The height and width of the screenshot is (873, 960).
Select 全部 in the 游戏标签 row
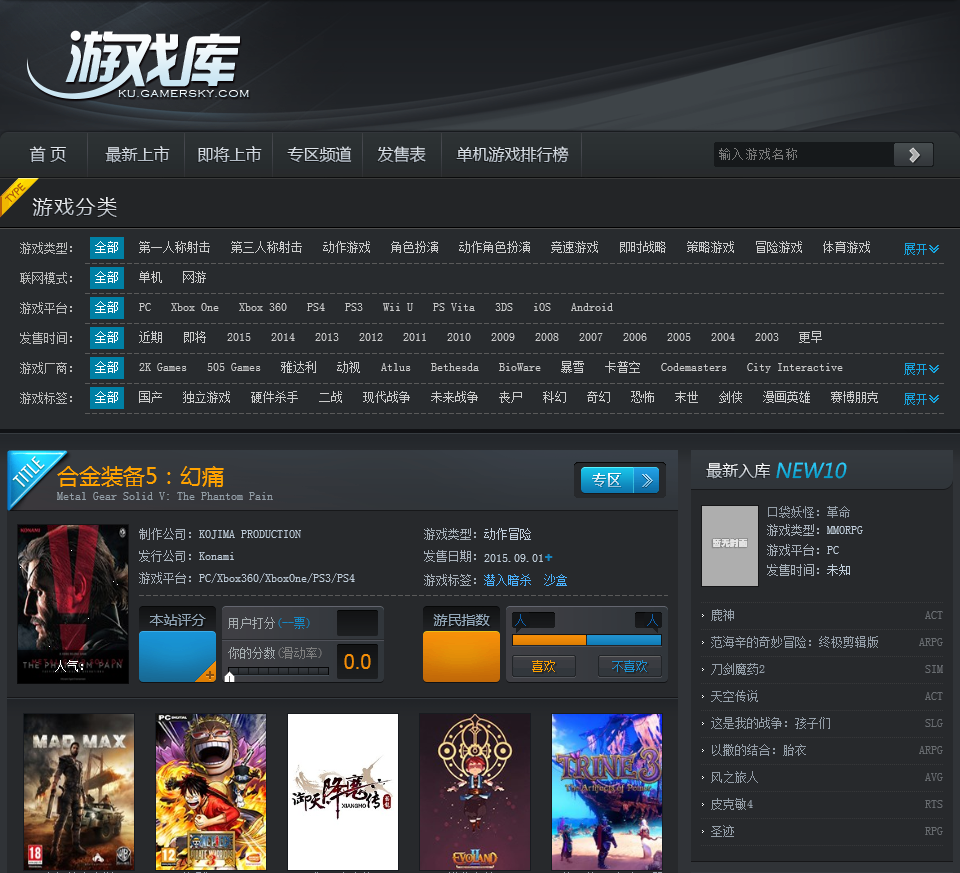pyautogui.click(x=107, y=397)
